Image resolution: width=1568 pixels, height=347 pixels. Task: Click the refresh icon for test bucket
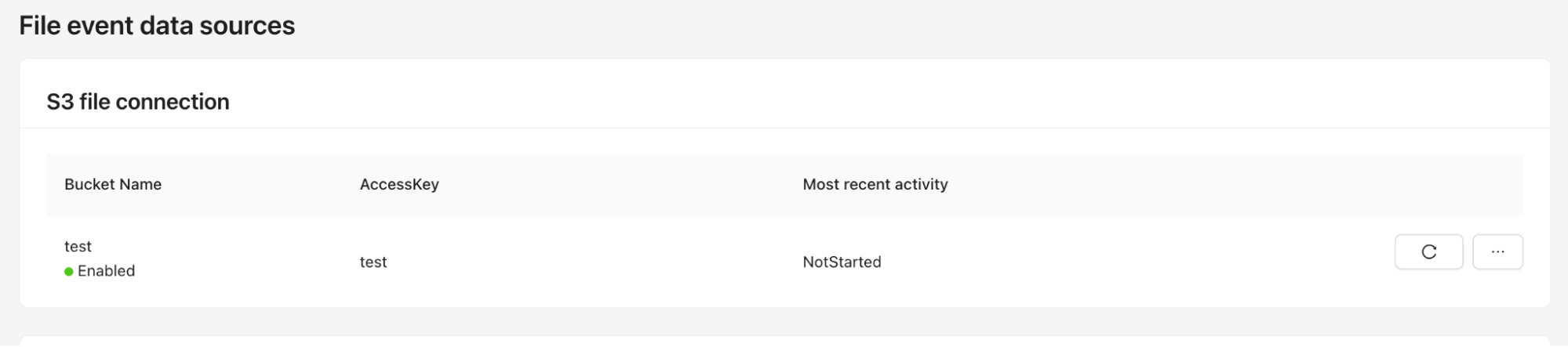tap(1428, 252)
